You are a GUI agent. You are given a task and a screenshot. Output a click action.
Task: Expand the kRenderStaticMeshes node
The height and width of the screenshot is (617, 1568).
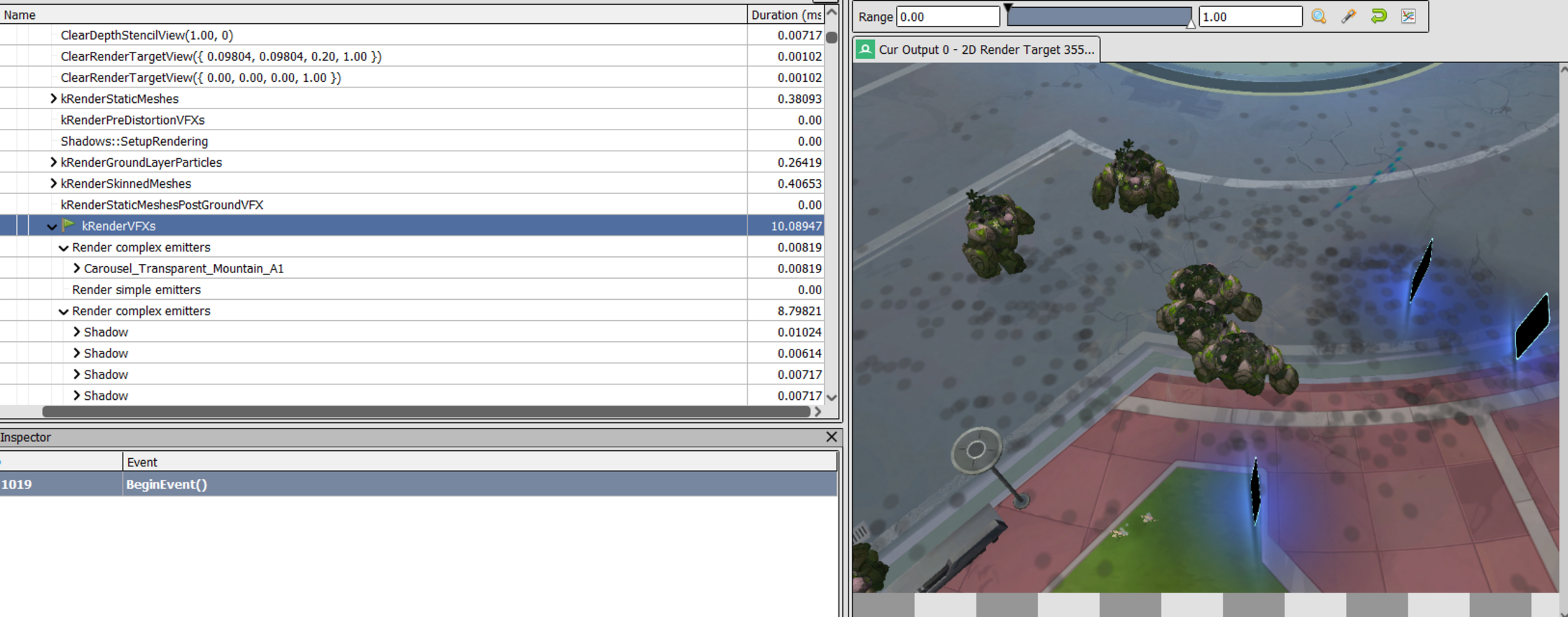pos(53,99)
